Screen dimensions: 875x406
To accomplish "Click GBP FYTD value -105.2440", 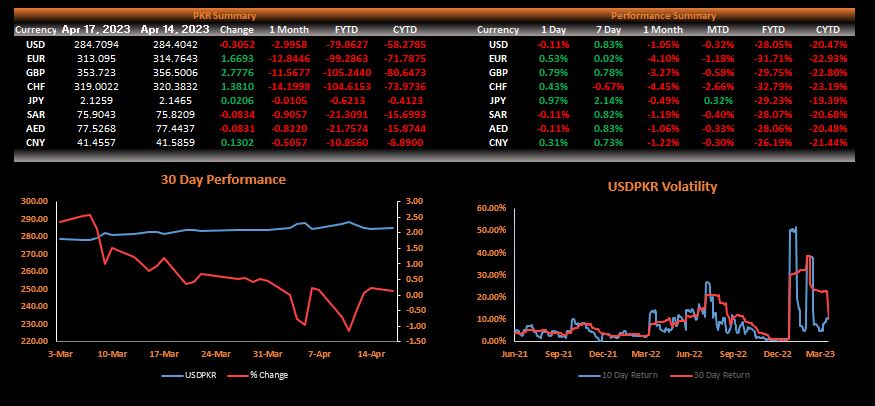I will [x=346, y=72].
